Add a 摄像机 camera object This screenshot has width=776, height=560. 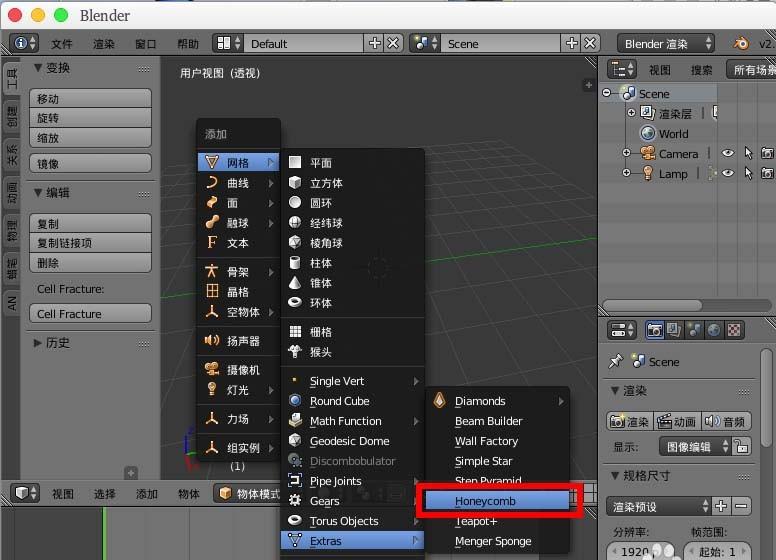pyautogui.click(x=239, y=370)
